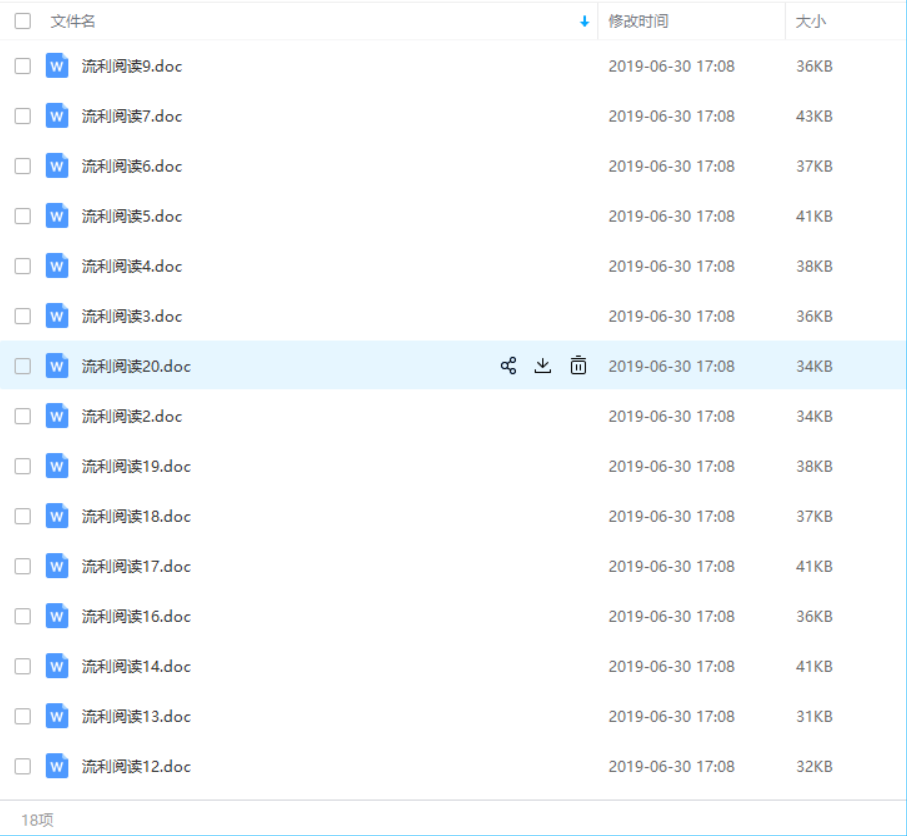Open the file name 流利阅读4.doc
Screen dimensions: 907x836
(x=132, y=266)
